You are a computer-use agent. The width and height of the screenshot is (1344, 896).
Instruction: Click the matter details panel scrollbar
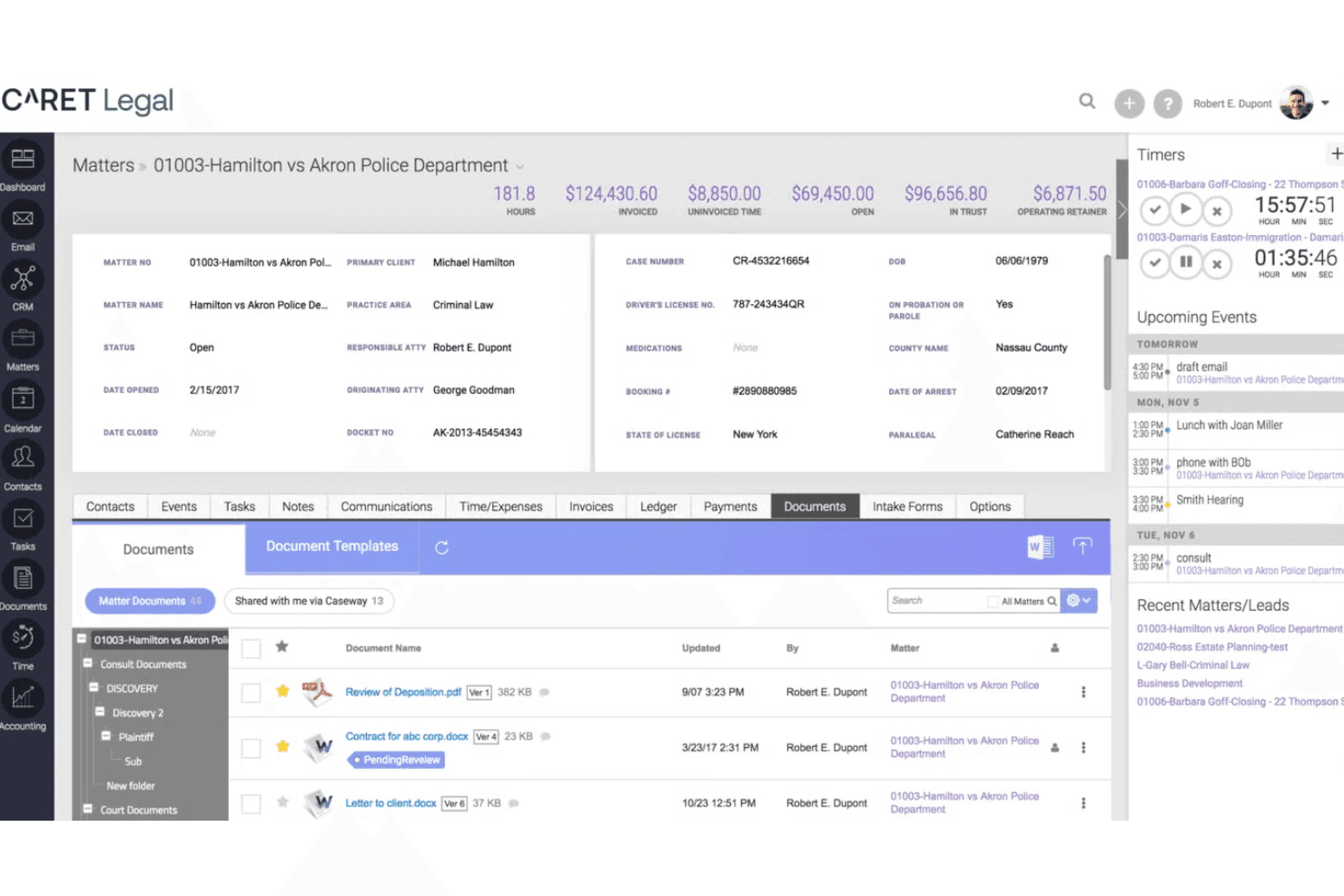pos(1108,322)
